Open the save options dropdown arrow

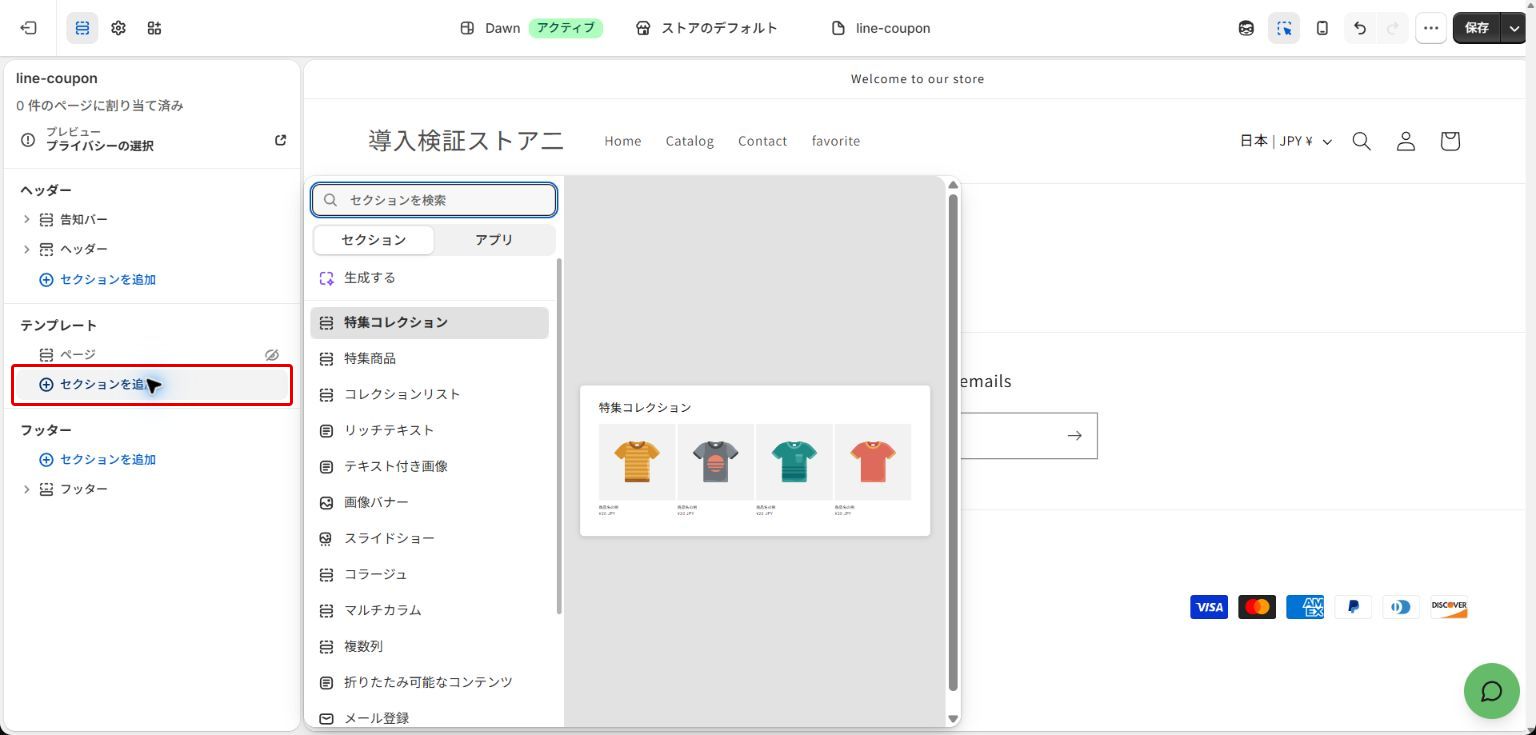[x=1514, y=28]
